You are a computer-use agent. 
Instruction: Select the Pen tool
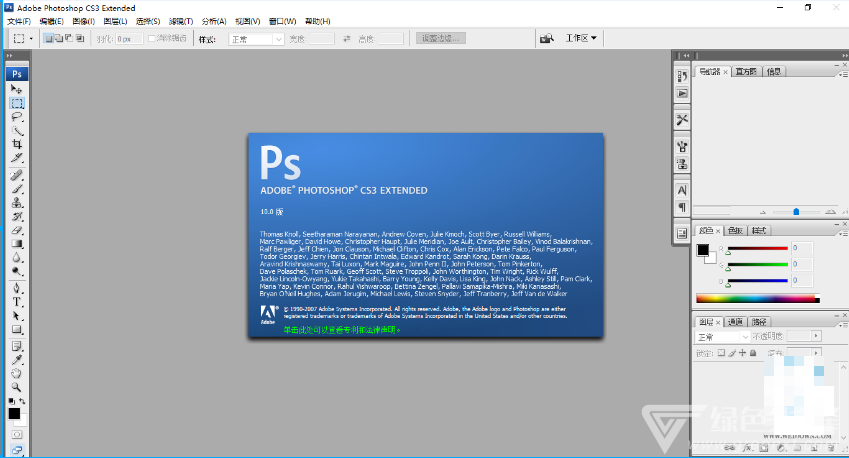[17, 288]
